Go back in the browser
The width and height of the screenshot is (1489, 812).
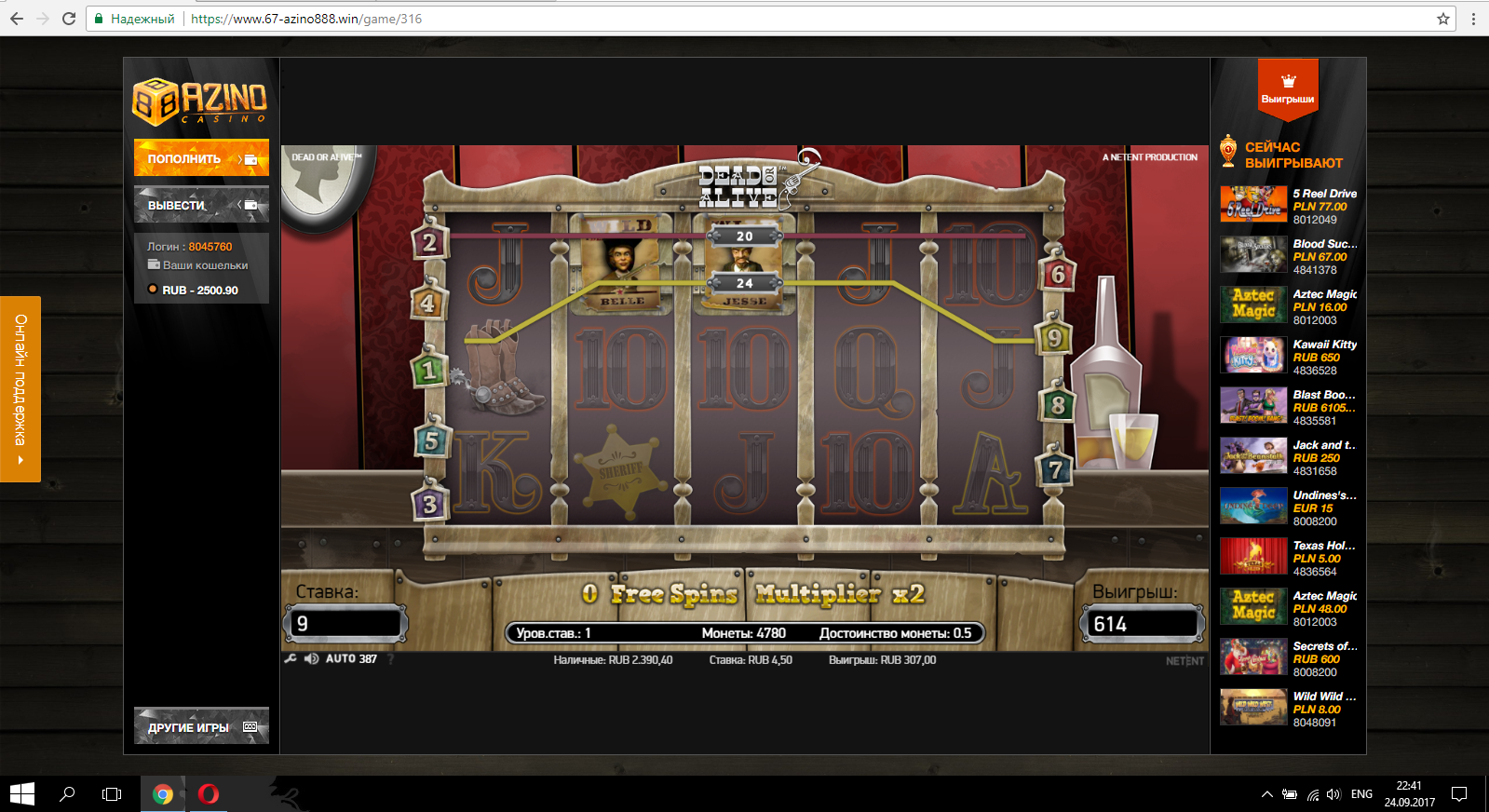[17, 19]
